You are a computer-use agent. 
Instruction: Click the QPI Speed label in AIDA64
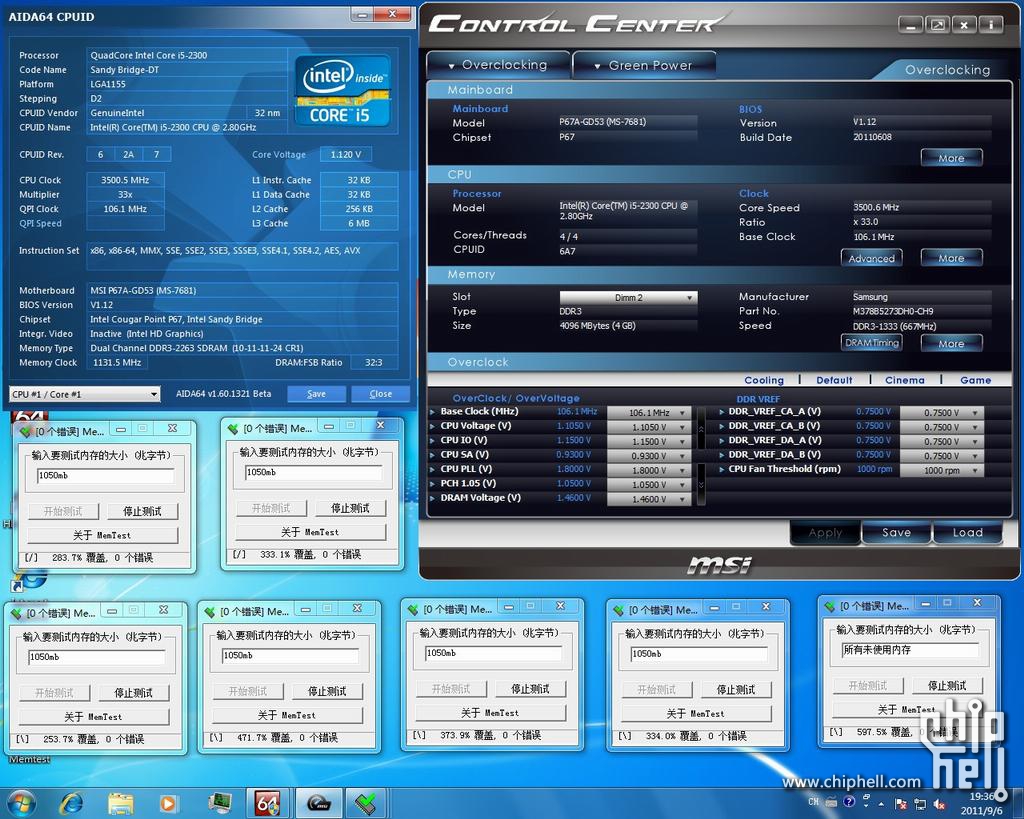pos(40,223)
